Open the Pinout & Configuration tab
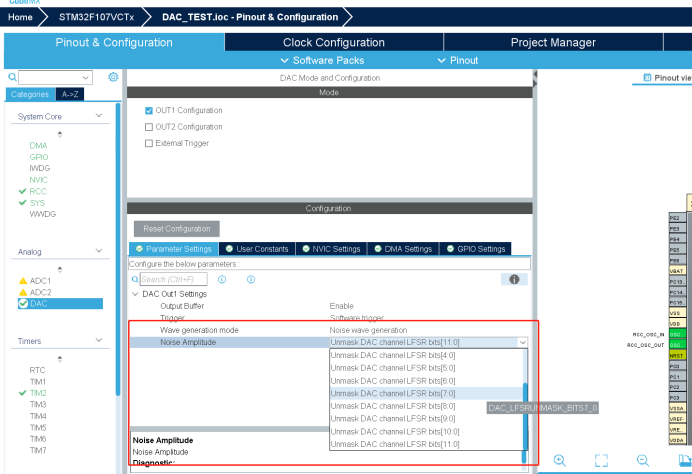Screen dimensions: 692x474 [x=114, y=42]
